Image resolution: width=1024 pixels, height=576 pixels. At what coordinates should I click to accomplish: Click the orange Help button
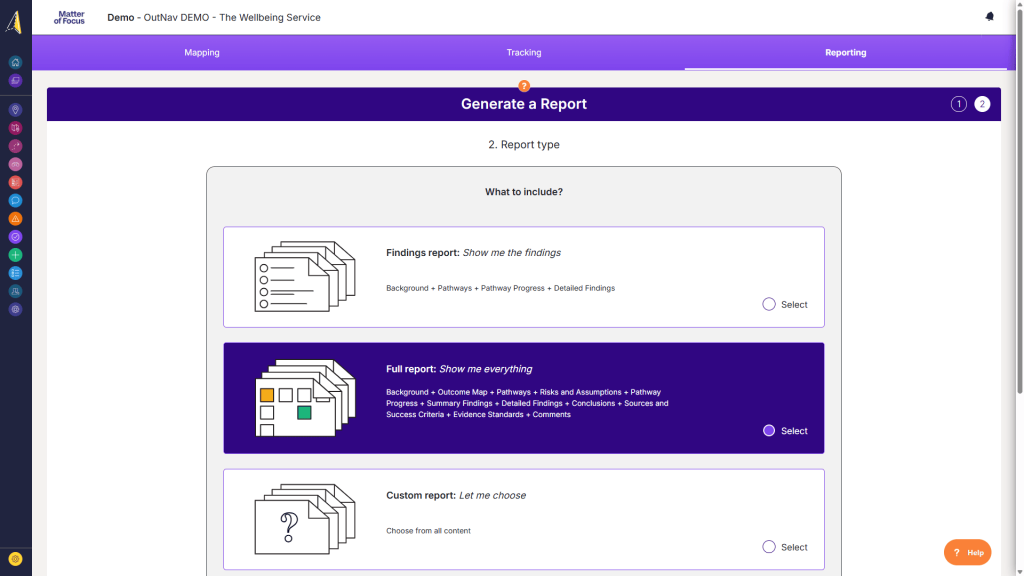click(967, 552)
